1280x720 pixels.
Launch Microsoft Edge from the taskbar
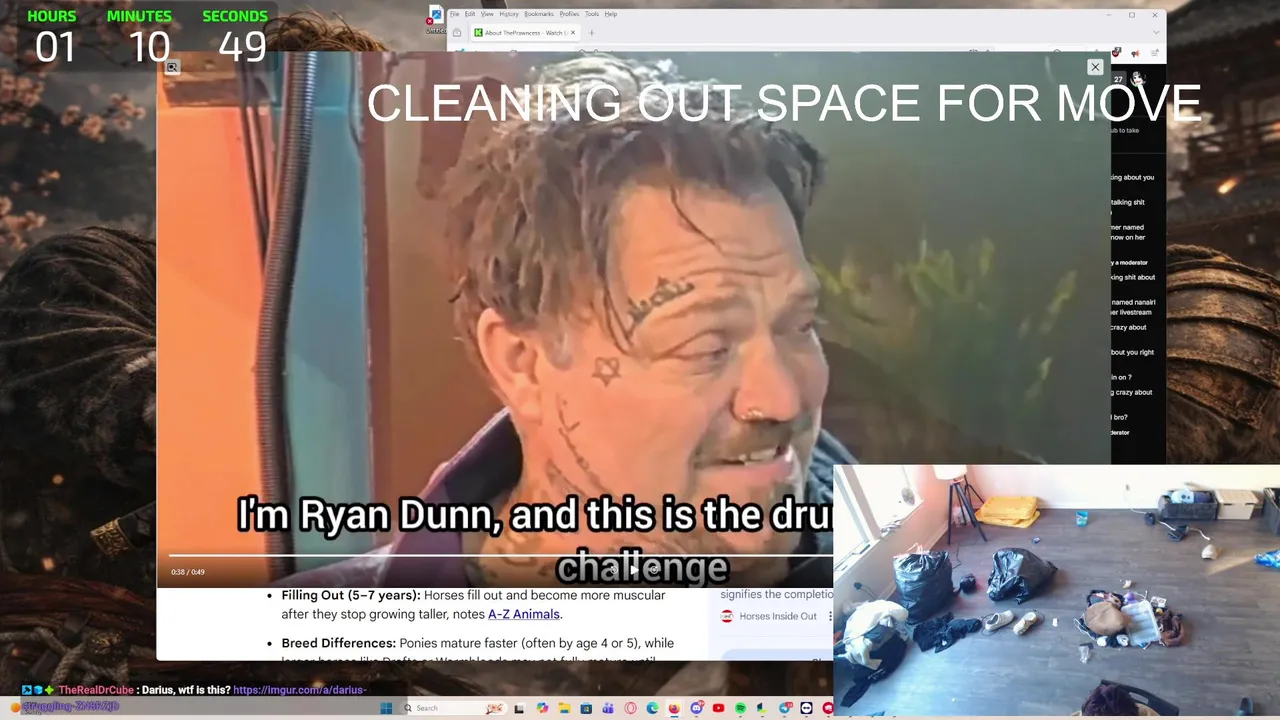pos(653,708)
